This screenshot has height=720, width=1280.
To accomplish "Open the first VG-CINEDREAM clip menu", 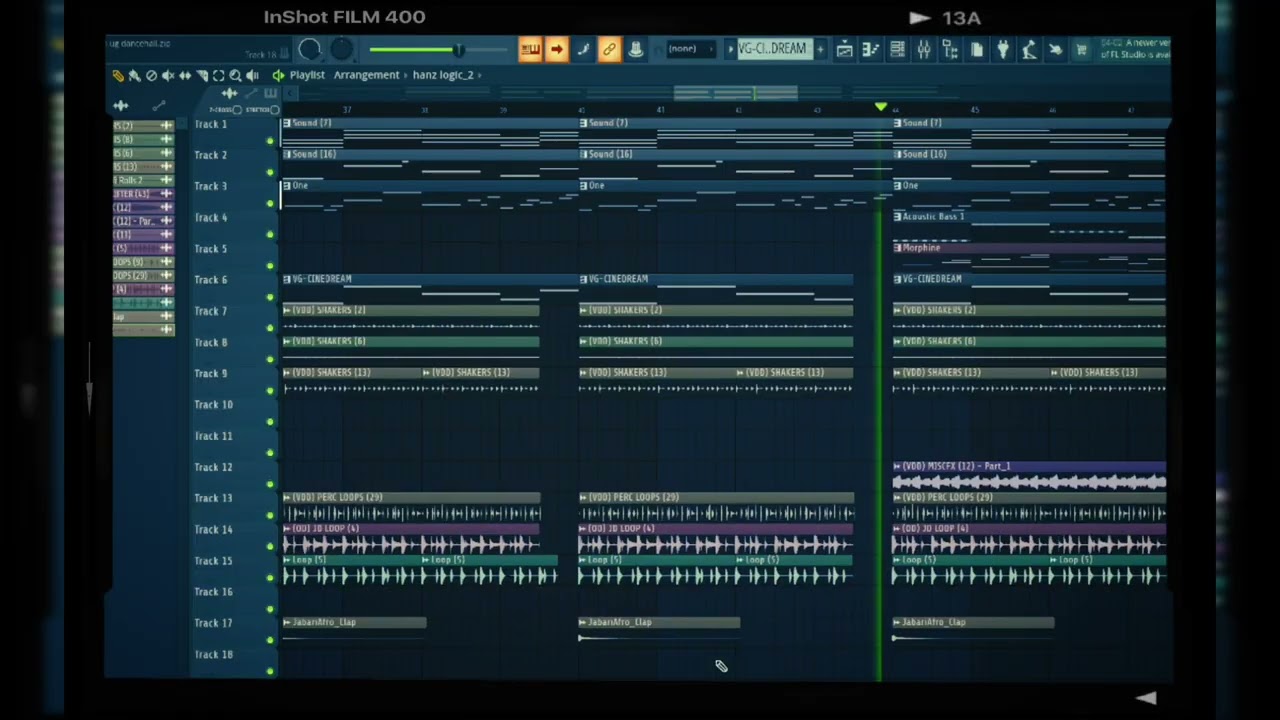I will coord(287,279).
